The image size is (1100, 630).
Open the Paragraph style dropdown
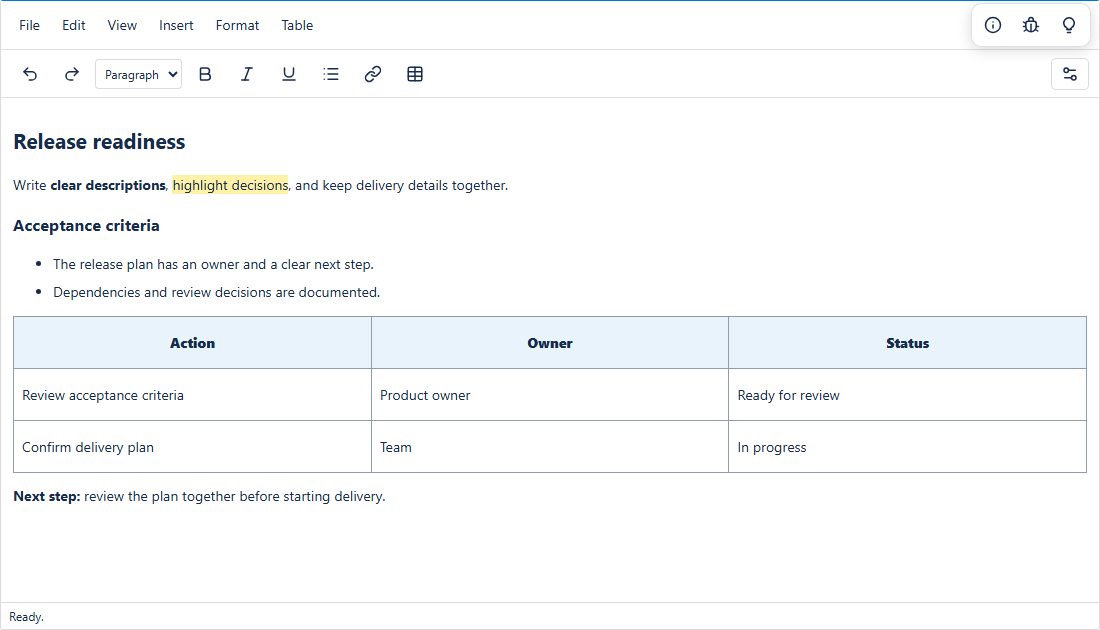138,74
